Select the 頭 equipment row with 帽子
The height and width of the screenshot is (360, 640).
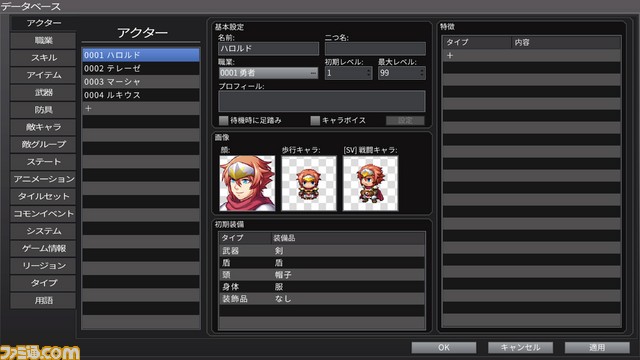coord(322,275)
